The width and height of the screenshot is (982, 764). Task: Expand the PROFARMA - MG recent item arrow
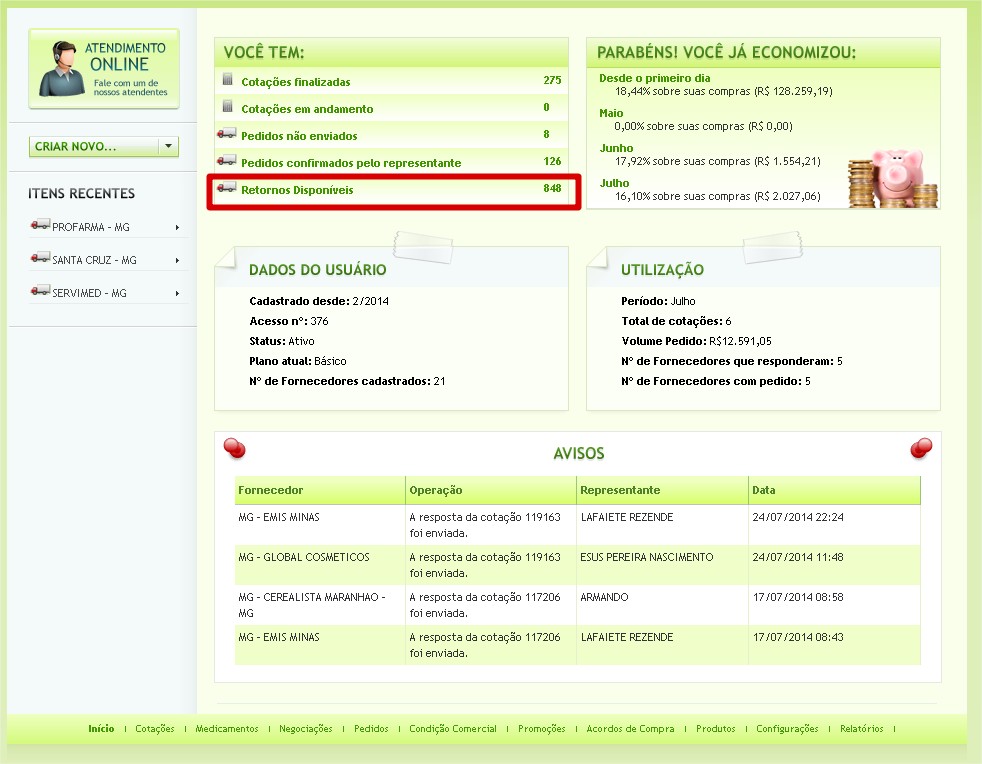pyautogui.click(x=177, y=227)
